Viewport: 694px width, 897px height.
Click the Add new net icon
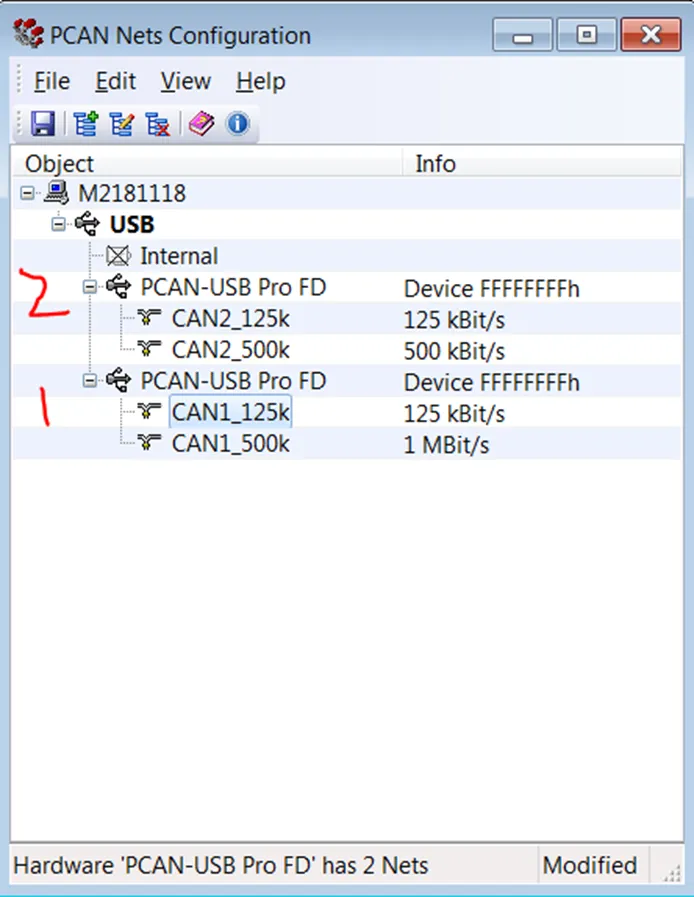(86, 124)
